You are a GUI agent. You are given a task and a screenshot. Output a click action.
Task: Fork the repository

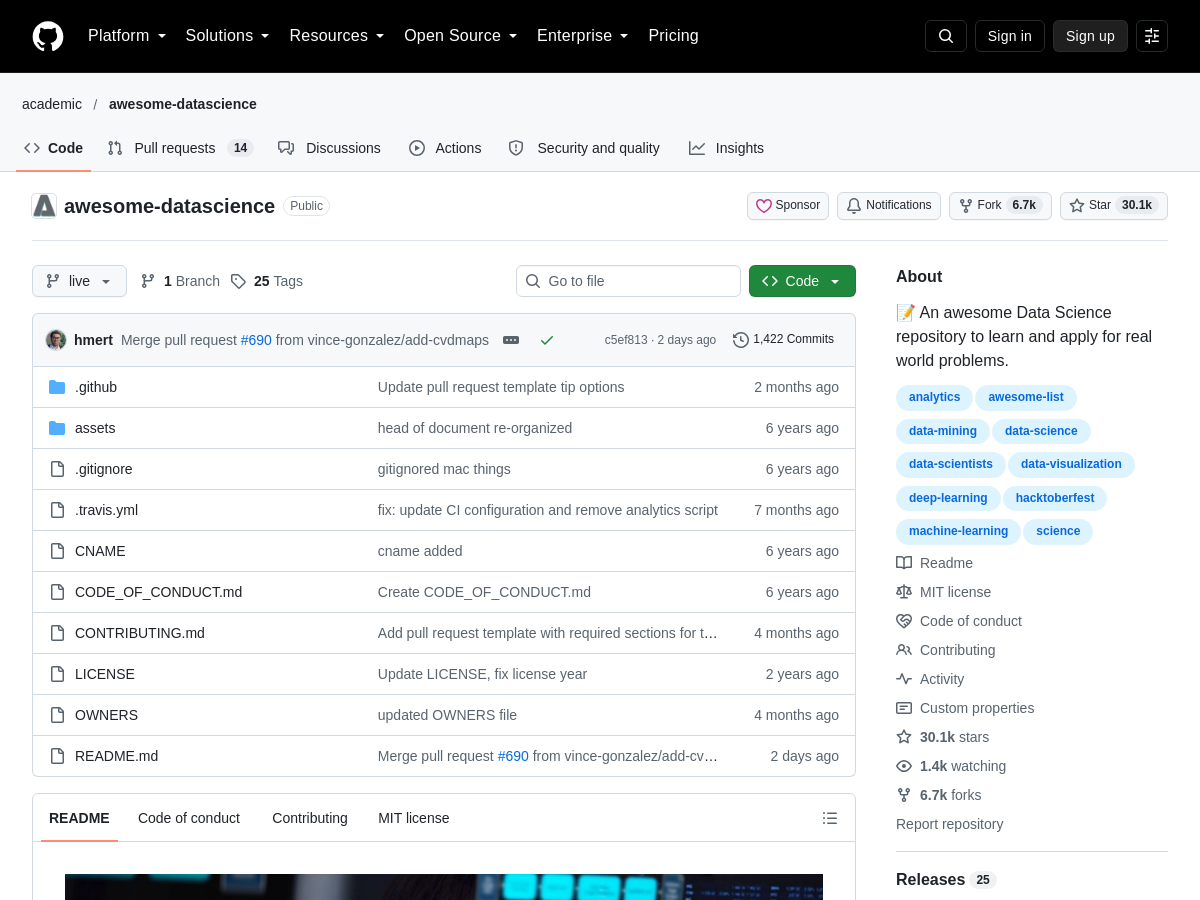pyautogui.click(x=1000, y=206)
